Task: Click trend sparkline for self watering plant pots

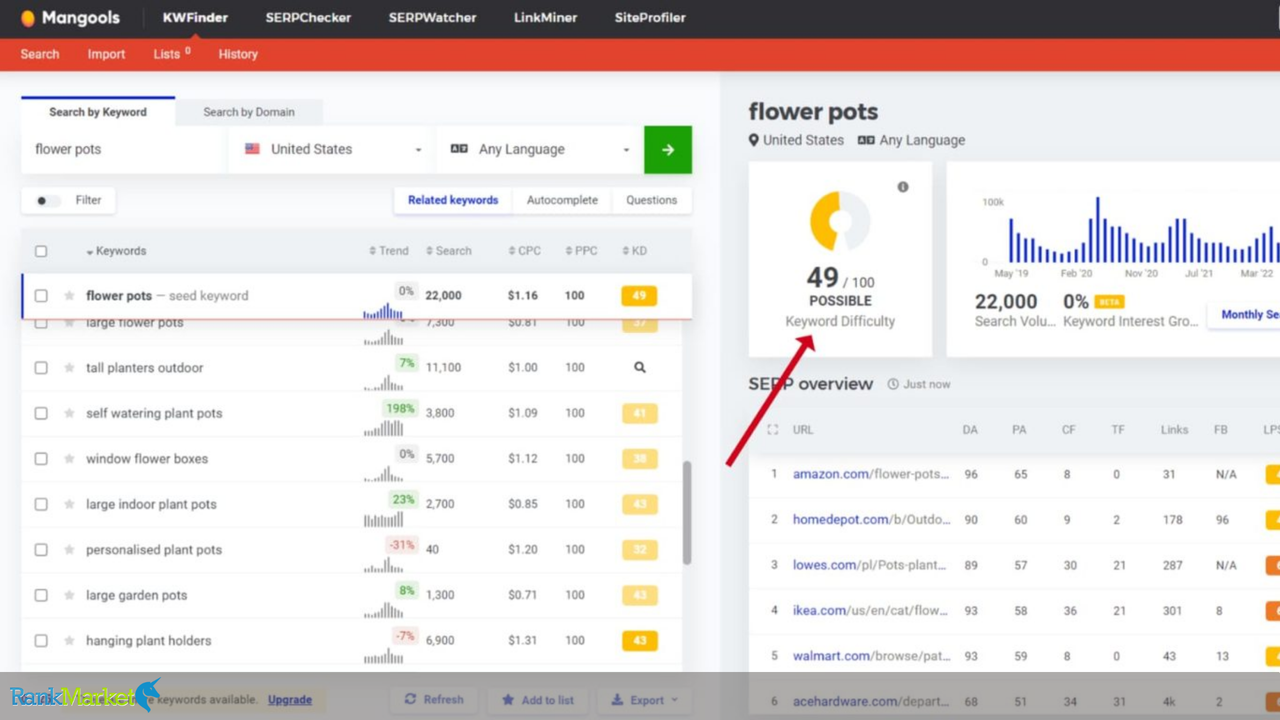Action: pyautogui.click(x=384, y=427)
